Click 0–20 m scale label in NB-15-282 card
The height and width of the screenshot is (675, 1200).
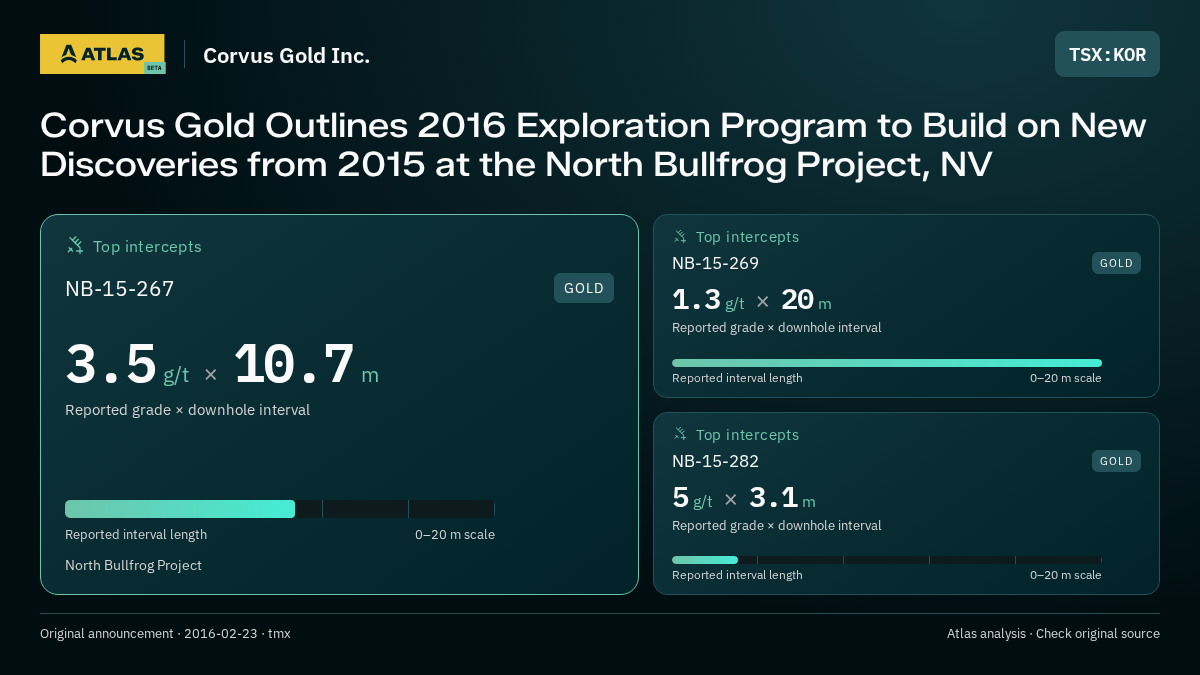point(1066,575)
